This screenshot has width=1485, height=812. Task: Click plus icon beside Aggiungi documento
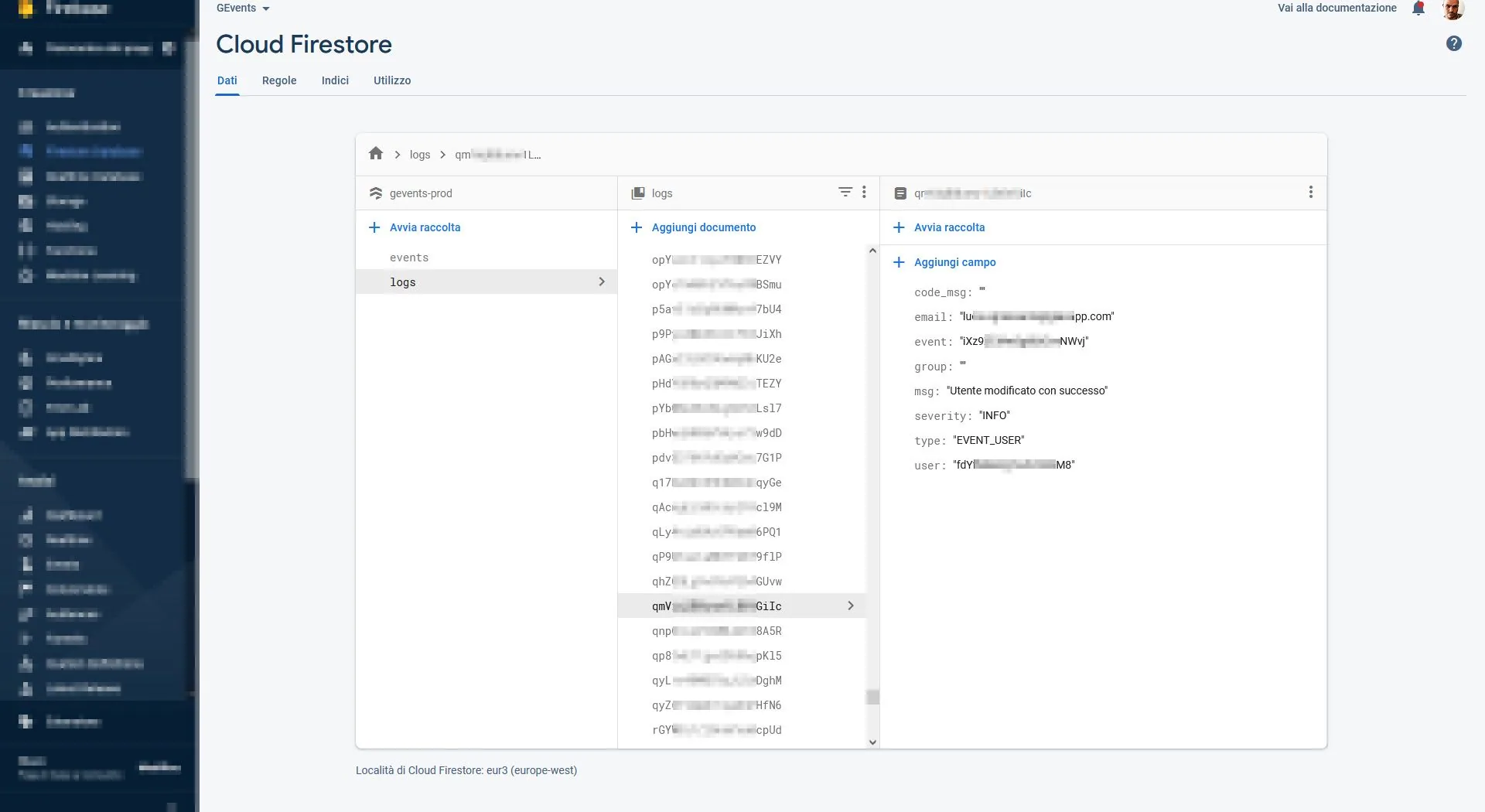coord(637,227)
